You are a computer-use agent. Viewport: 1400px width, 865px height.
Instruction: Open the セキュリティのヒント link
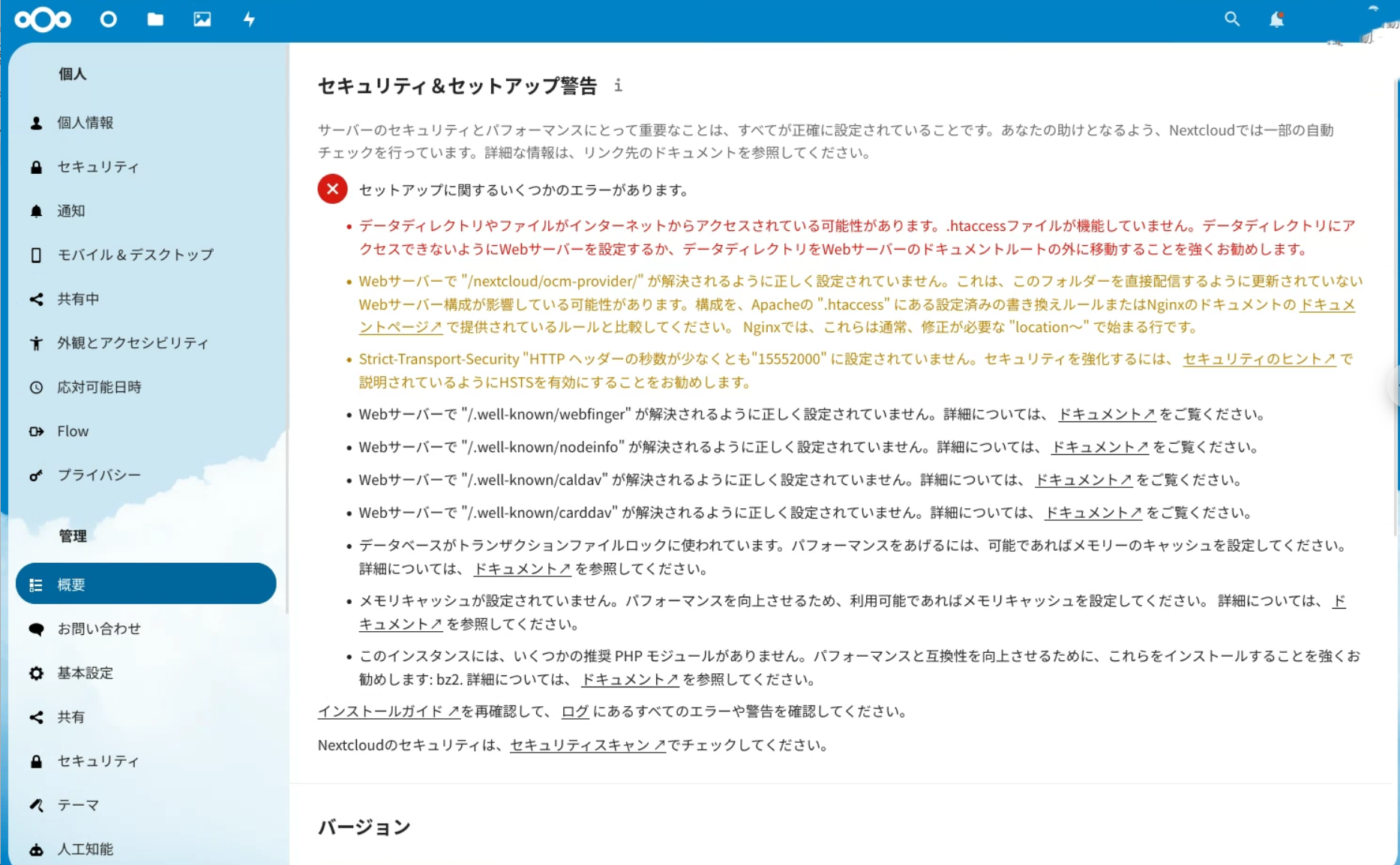pos(1259,359)
